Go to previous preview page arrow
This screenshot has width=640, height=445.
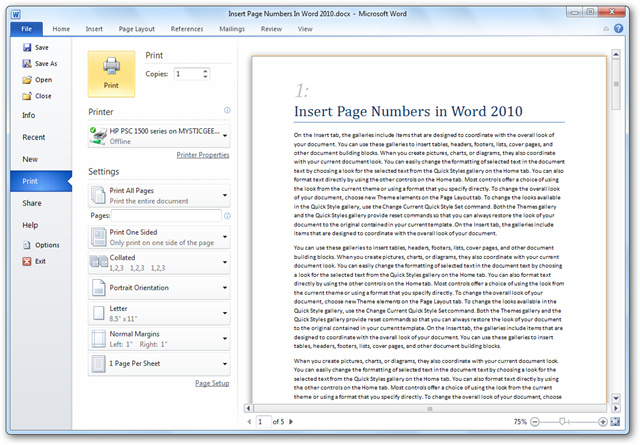pyautogui.click(x=249, y=422)
